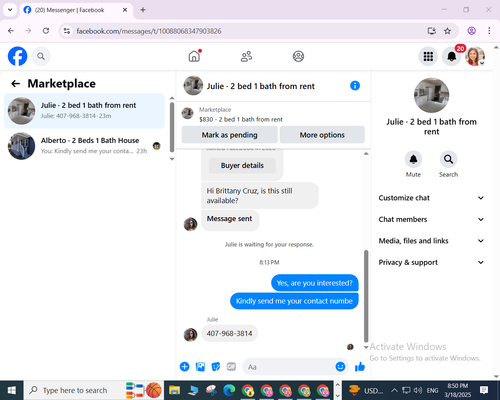Attach a photo file icon
The image size is (500, 400).
200,367
